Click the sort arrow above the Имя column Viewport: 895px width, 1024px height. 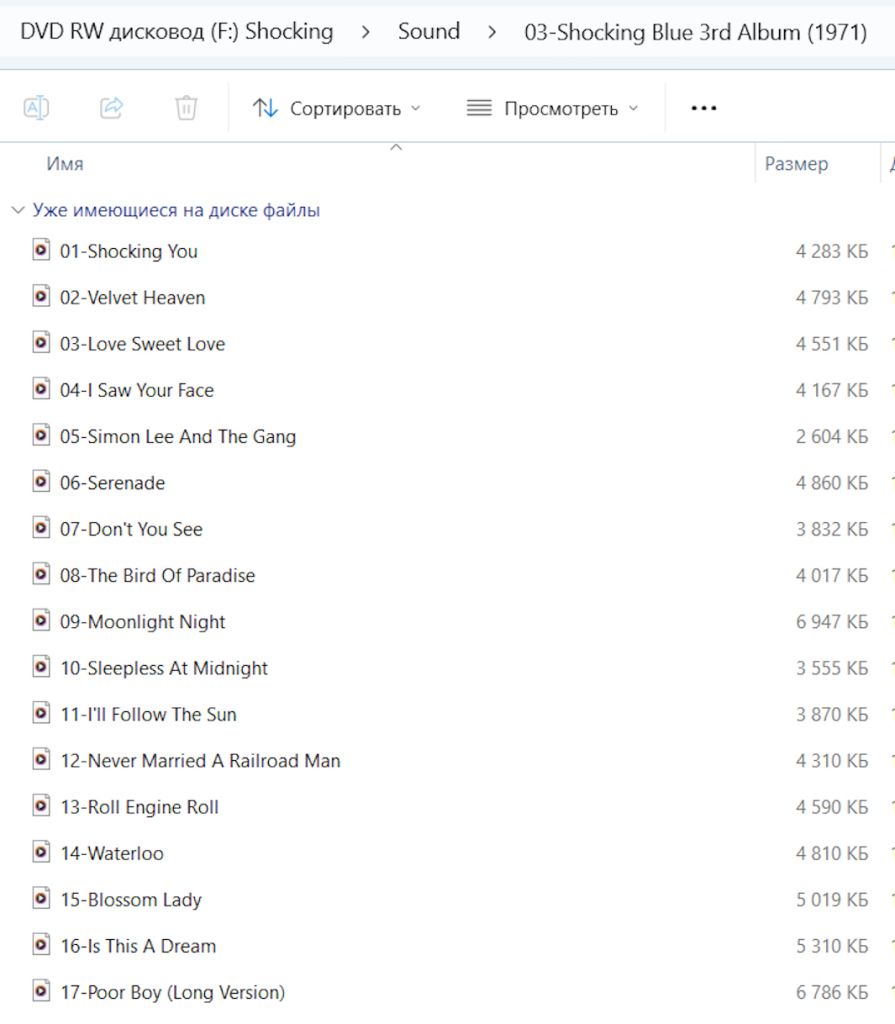point(396,148)
